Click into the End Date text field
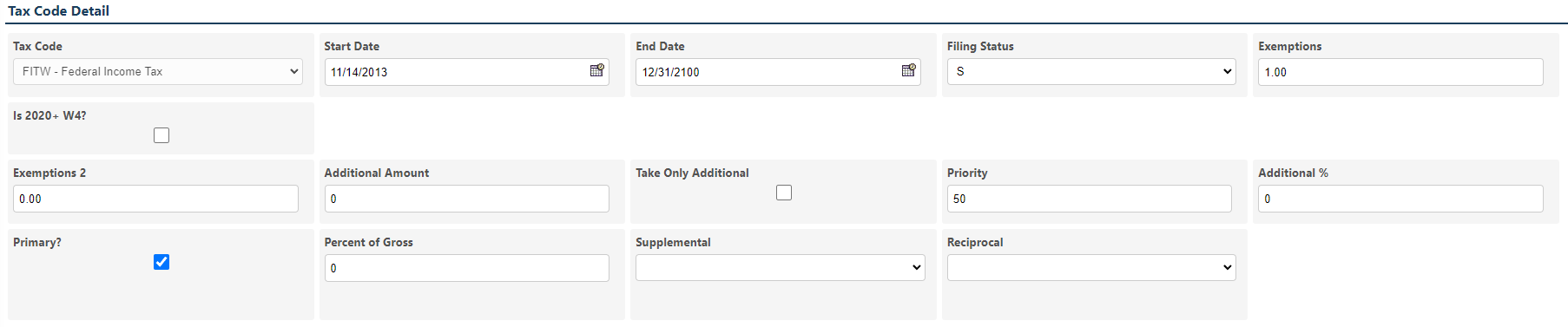 pos(768,72)
